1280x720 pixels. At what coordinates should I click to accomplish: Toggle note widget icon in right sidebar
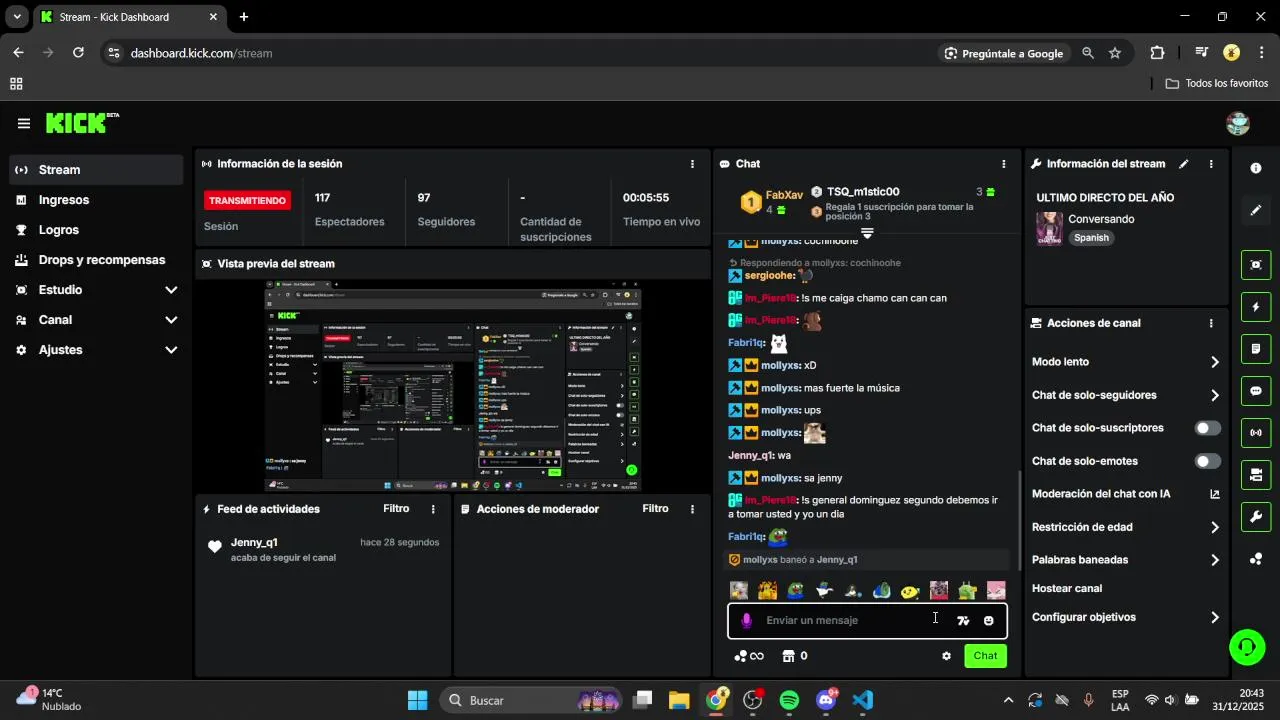[1256, 349]
